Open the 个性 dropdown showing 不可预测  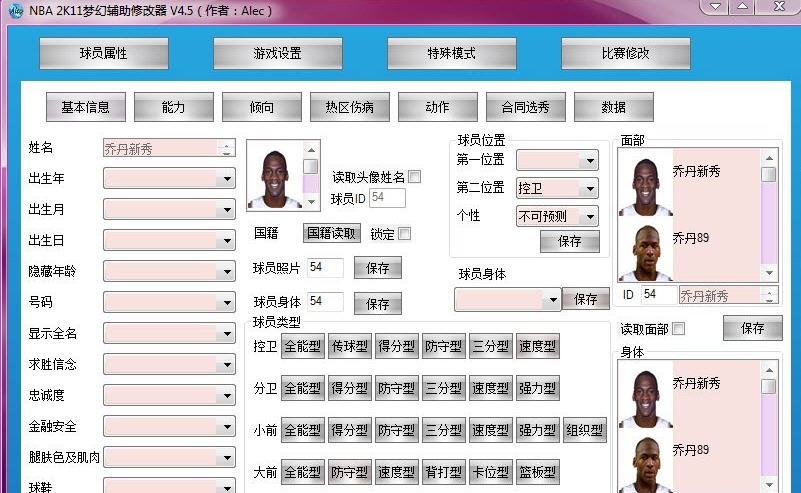click(x=557, y=216)
